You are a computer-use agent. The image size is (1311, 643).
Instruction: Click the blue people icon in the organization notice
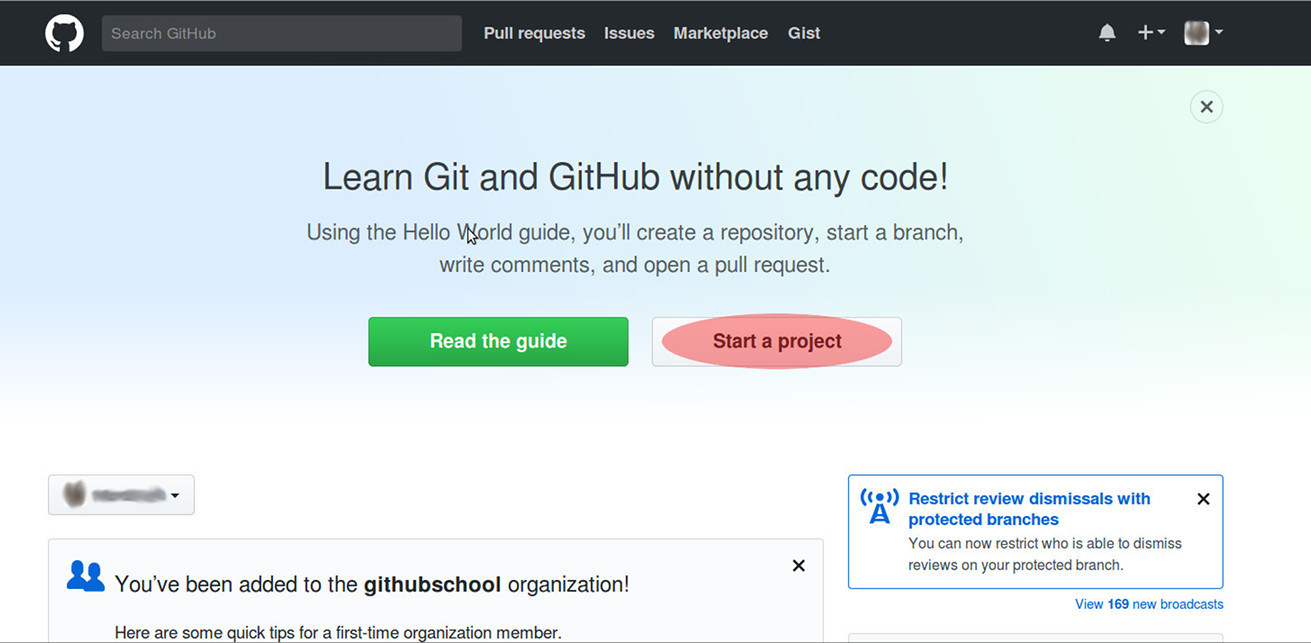[85, 576]
